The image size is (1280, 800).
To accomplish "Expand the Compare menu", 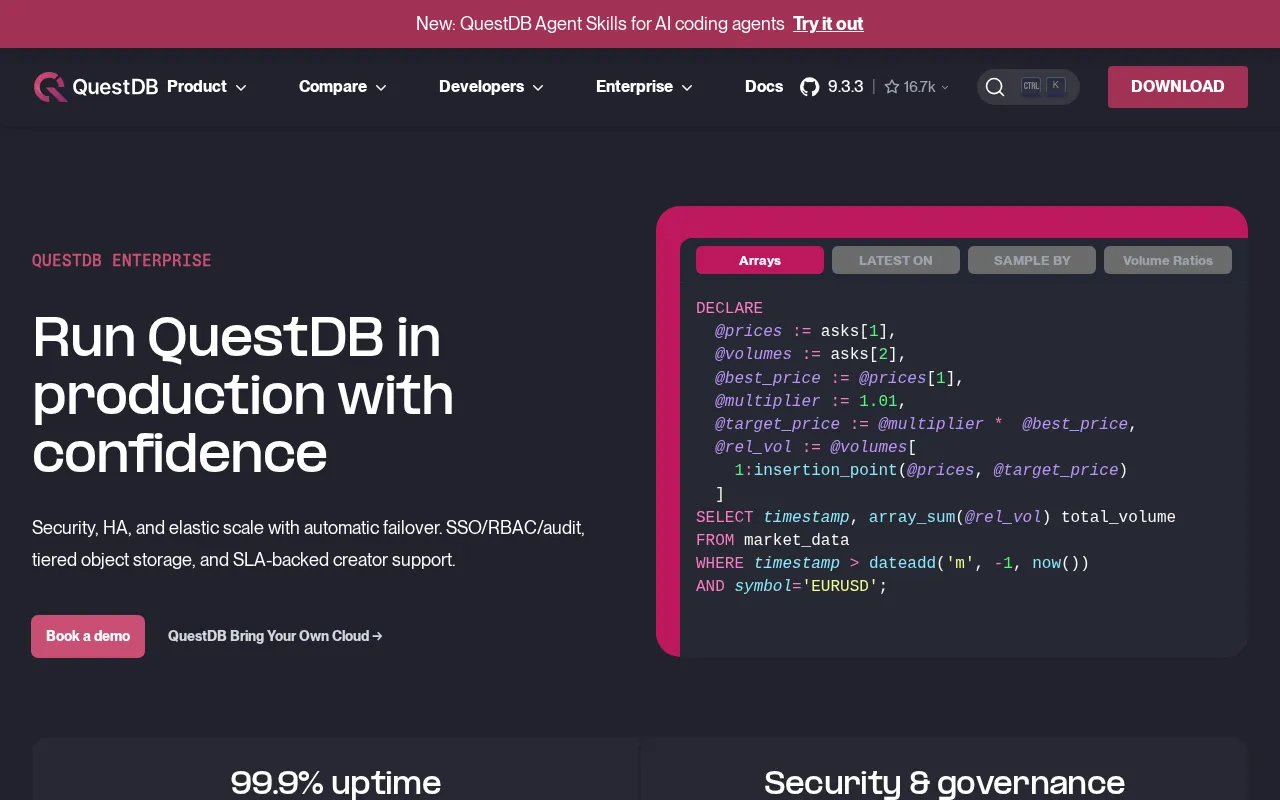I will pyautogui.click(x=343, y=87).
